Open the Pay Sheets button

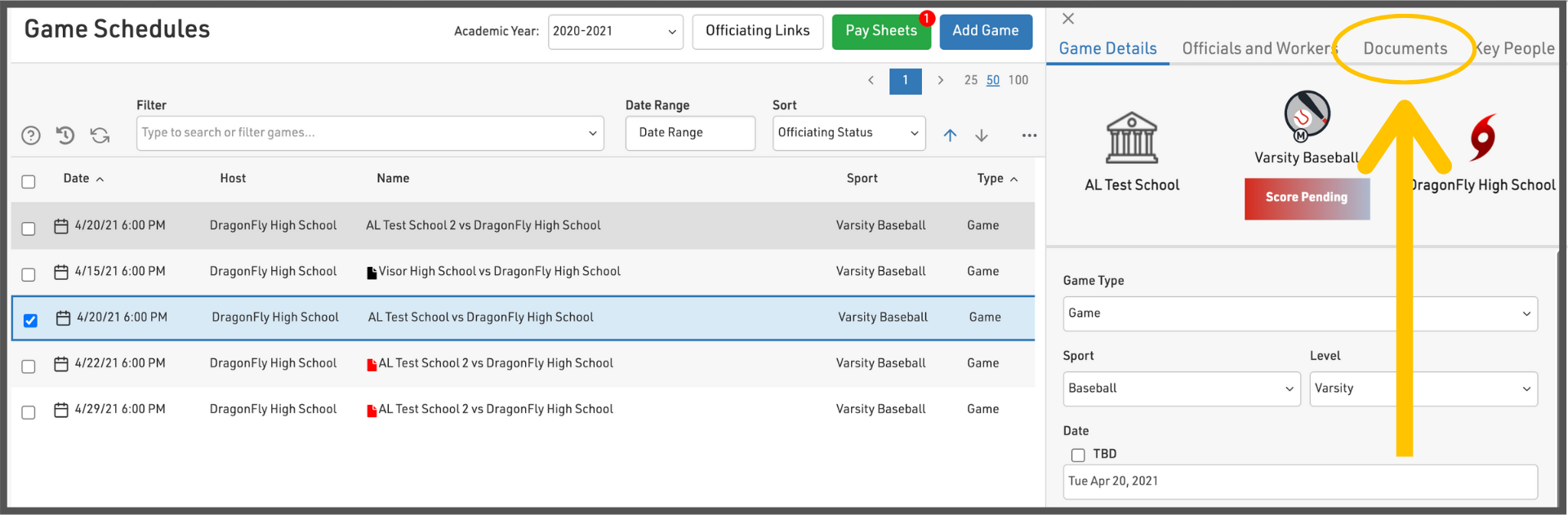tap(880, 31)
